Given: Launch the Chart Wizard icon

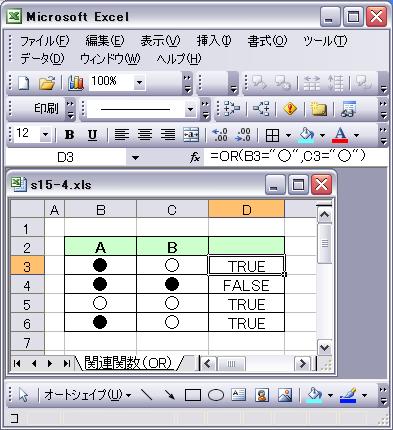Looking at the screenshot, I should point(76,83).
